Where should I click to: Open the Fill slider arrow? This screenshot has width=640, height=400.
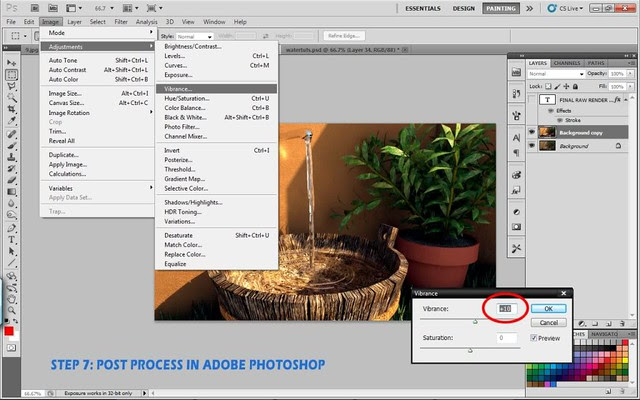(x=630, y=87)
